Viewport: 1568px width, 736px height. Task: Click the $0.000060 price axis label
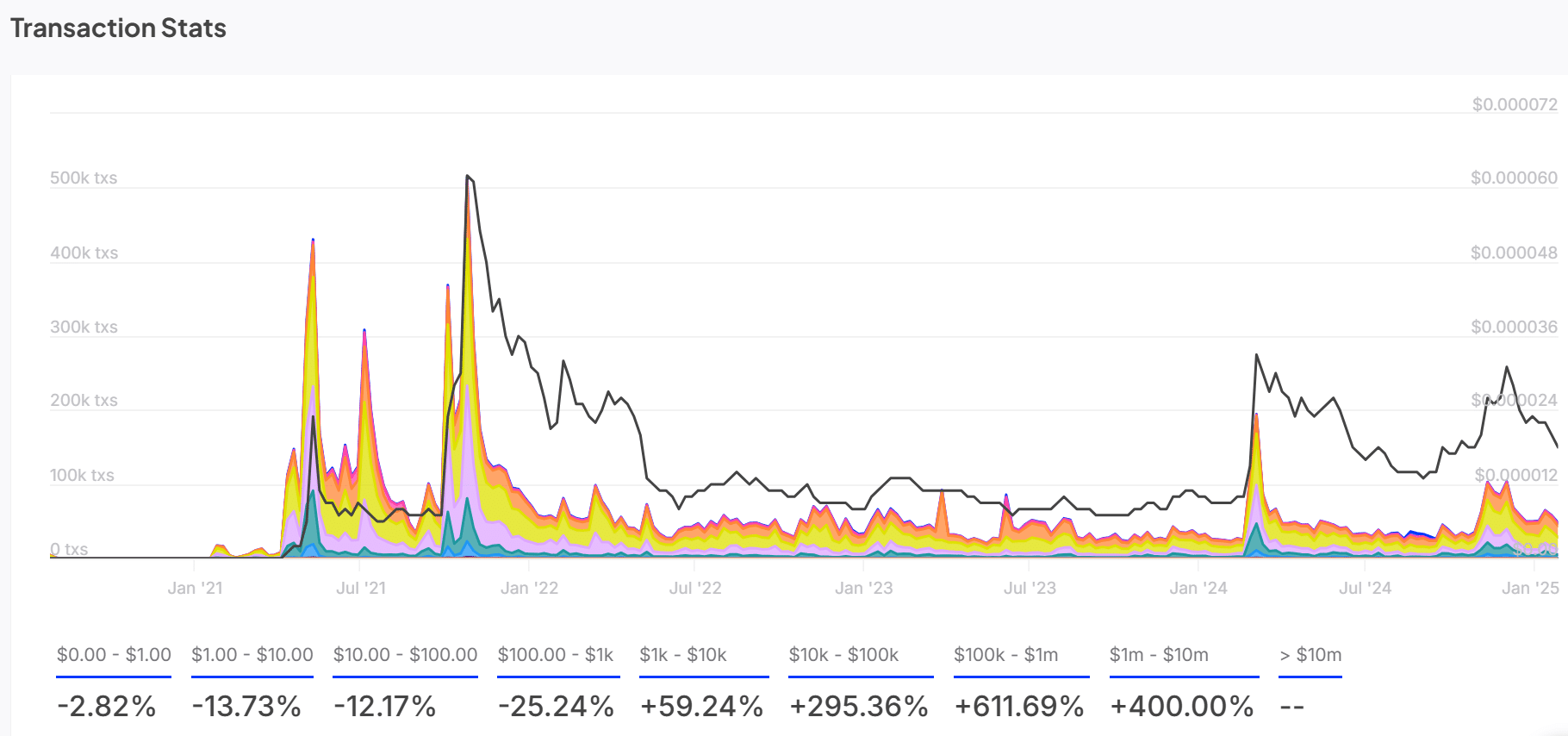(1514, 178)
